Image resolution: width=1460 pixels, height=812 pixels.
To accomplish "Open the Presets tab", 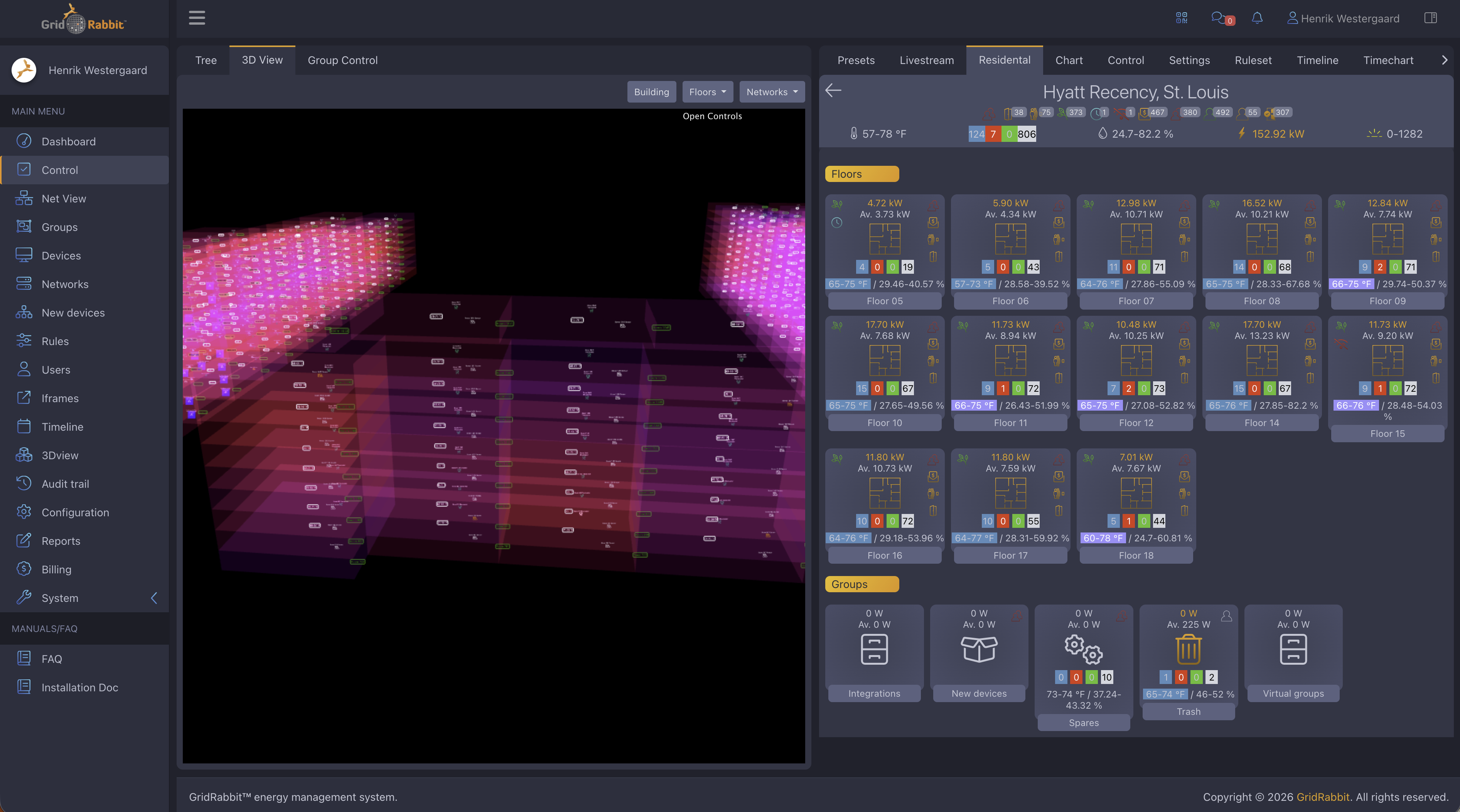I will click(x=856, y=60).
